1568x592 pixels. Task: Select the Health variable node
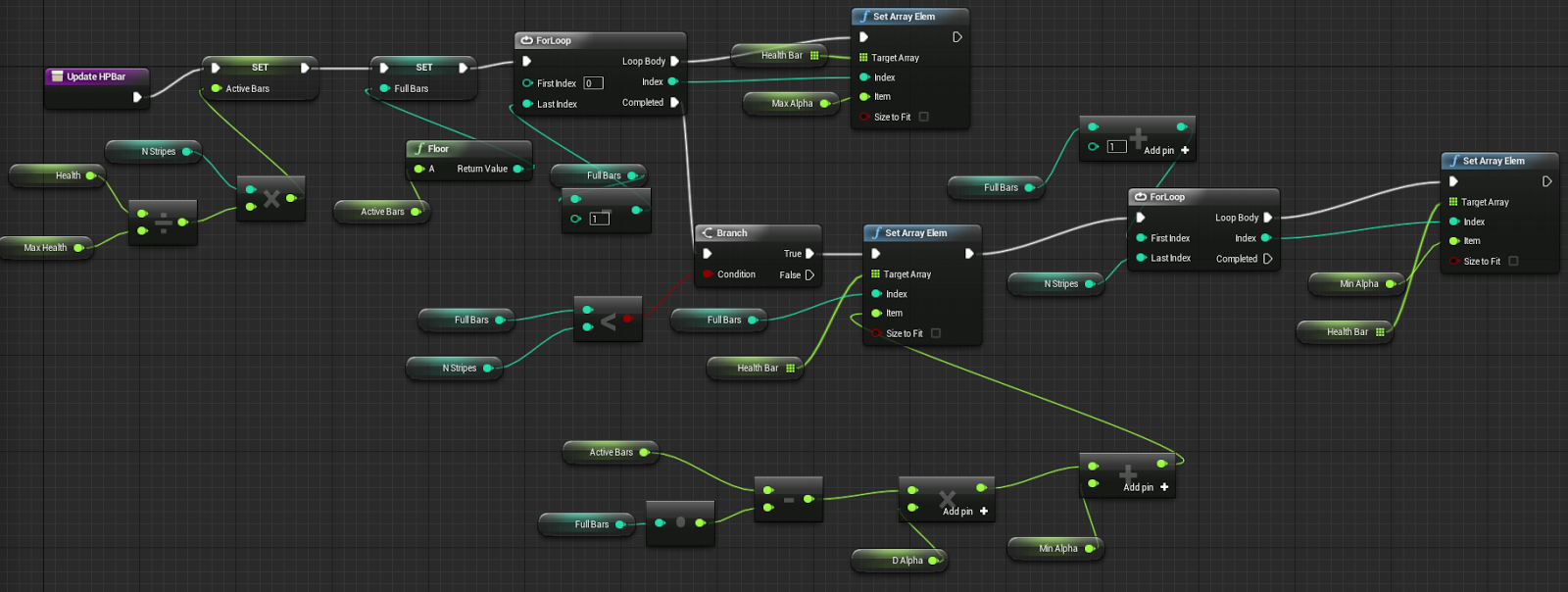[x=57, y=175]
